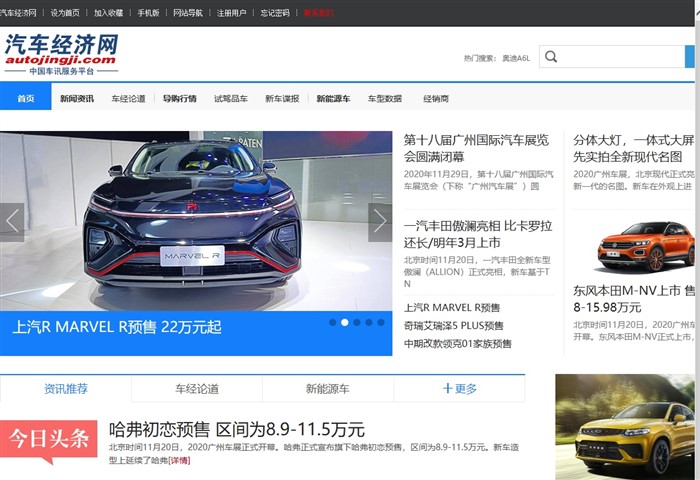Click the yellow SUV advertisement image
Screen dimensions: 700x480
pos(625,427)
